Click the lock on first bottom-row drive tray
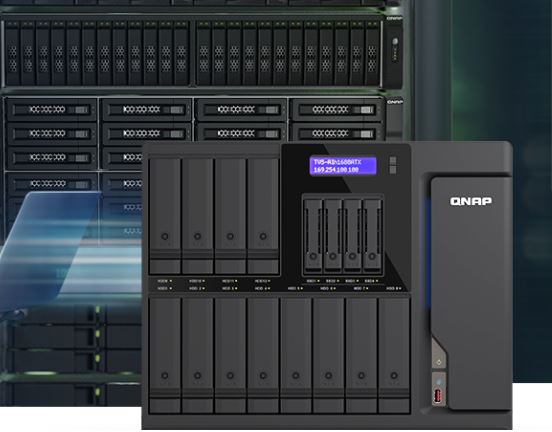 165,376
